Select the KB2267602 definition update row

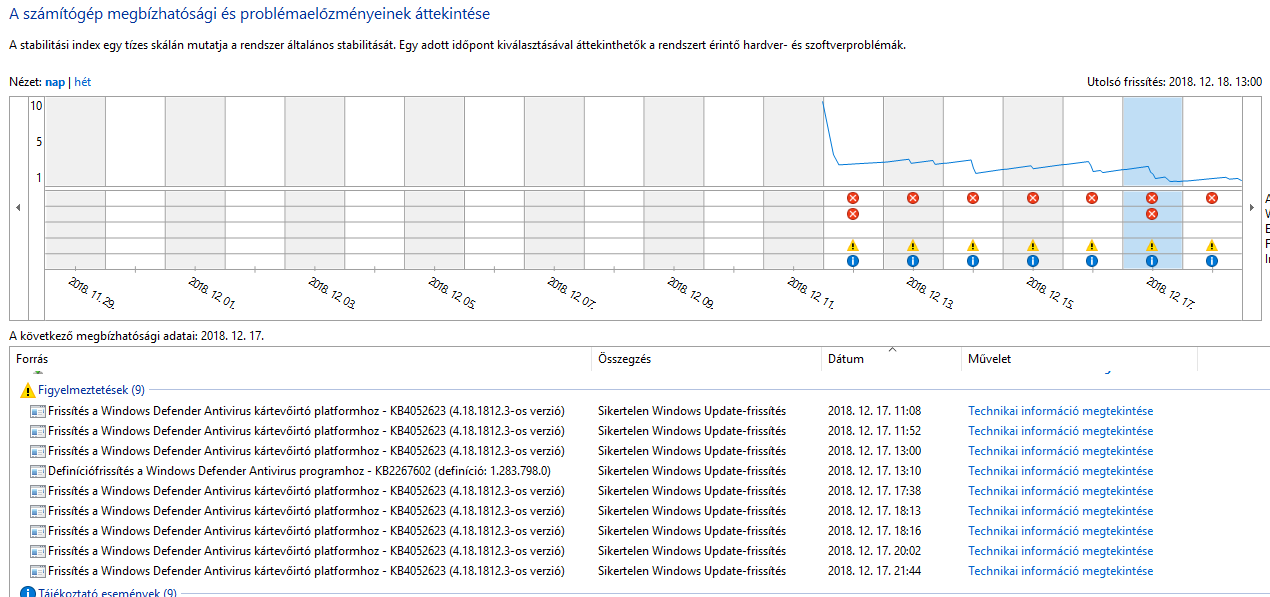[299, 471]
